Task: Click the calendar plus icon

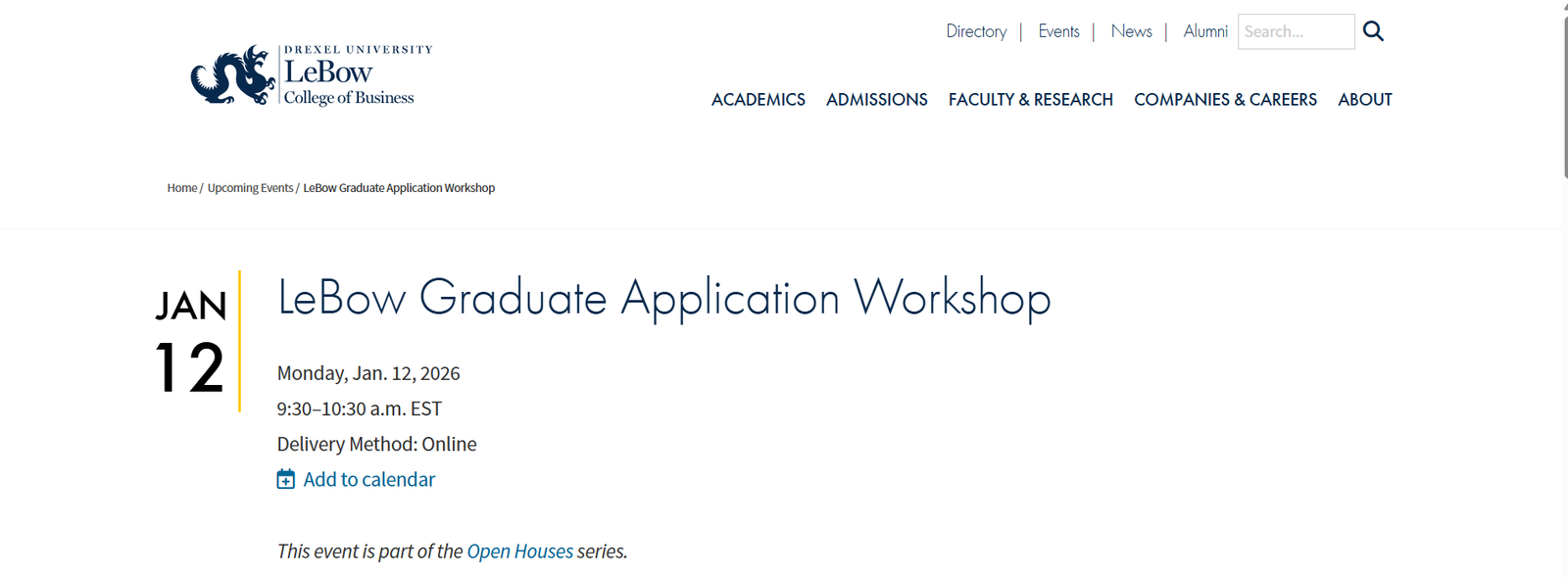Action: click(x=286, y=479)
